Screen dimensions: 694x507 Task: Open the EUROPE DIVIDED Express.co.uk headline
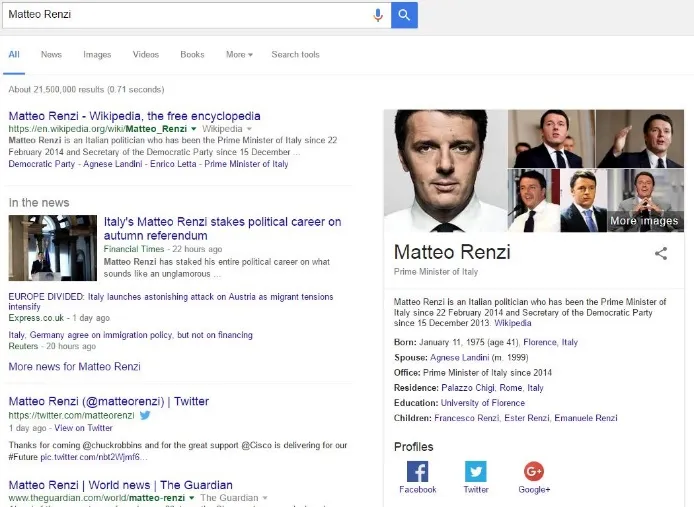171,301
